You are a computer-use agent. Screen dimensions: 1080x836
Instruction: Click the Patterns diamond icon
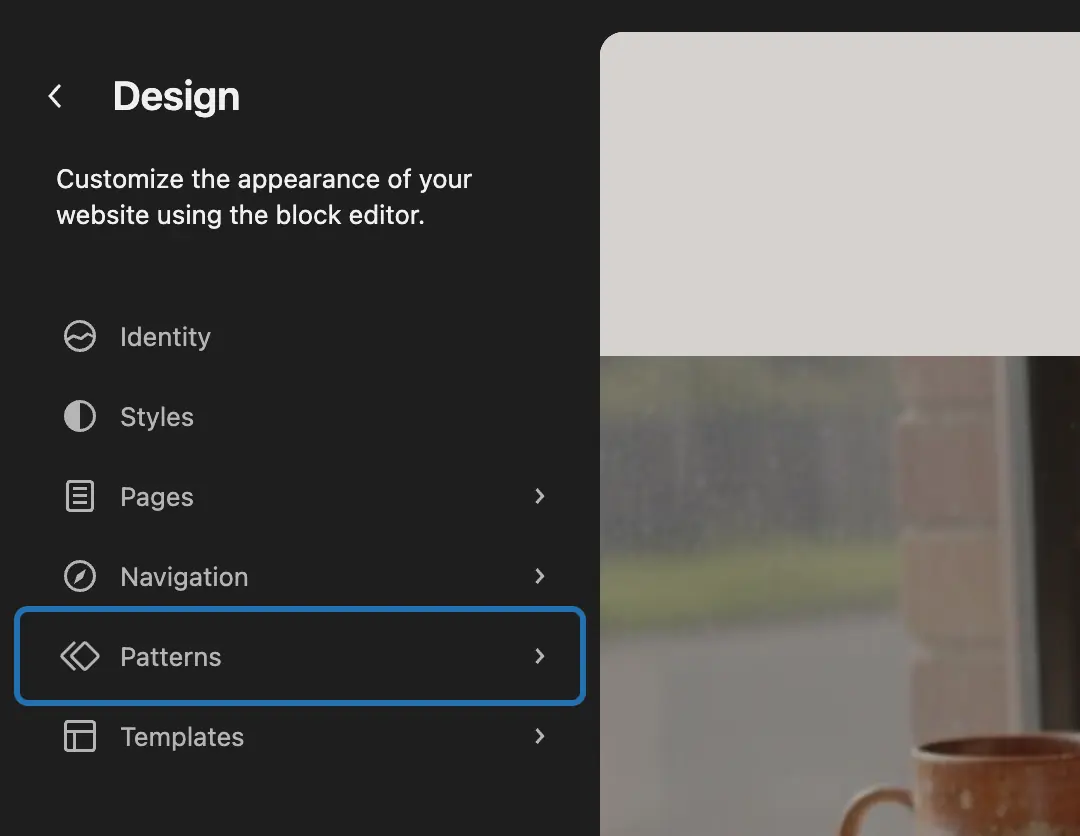click(80, 656)
